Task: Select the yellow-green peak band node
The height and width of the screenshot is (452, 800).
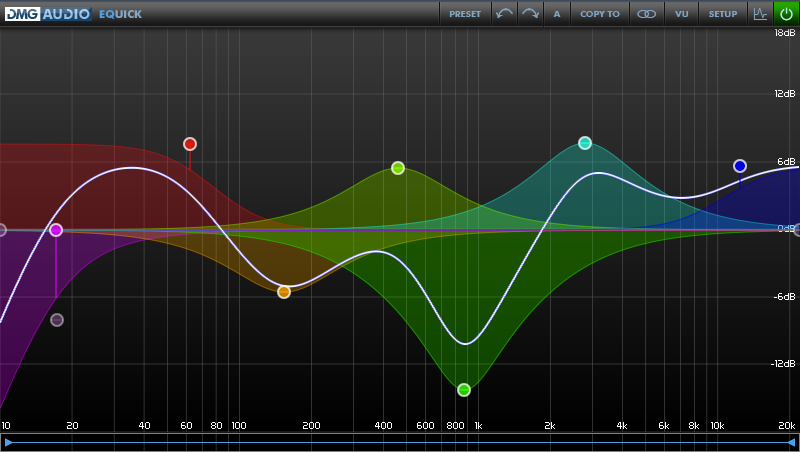Action: [398, 168]
